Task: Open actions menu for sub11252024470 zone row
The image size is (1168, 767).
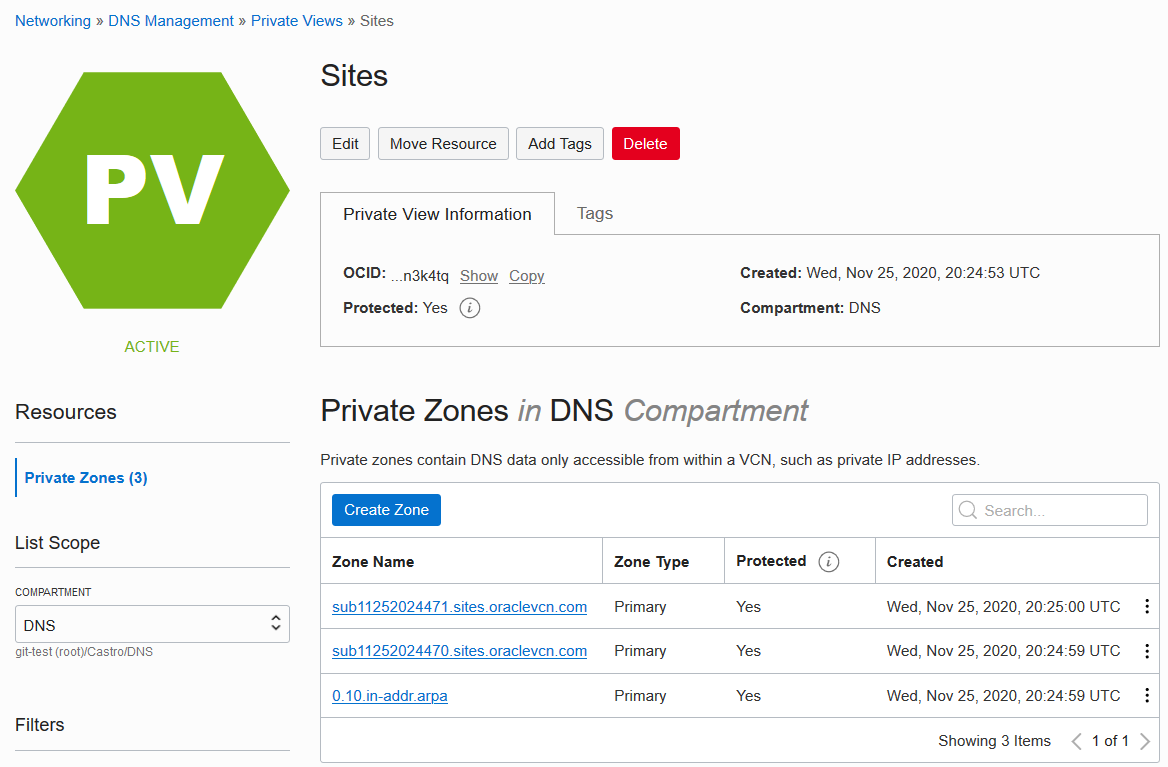Action: click(x=1146, y=651)
